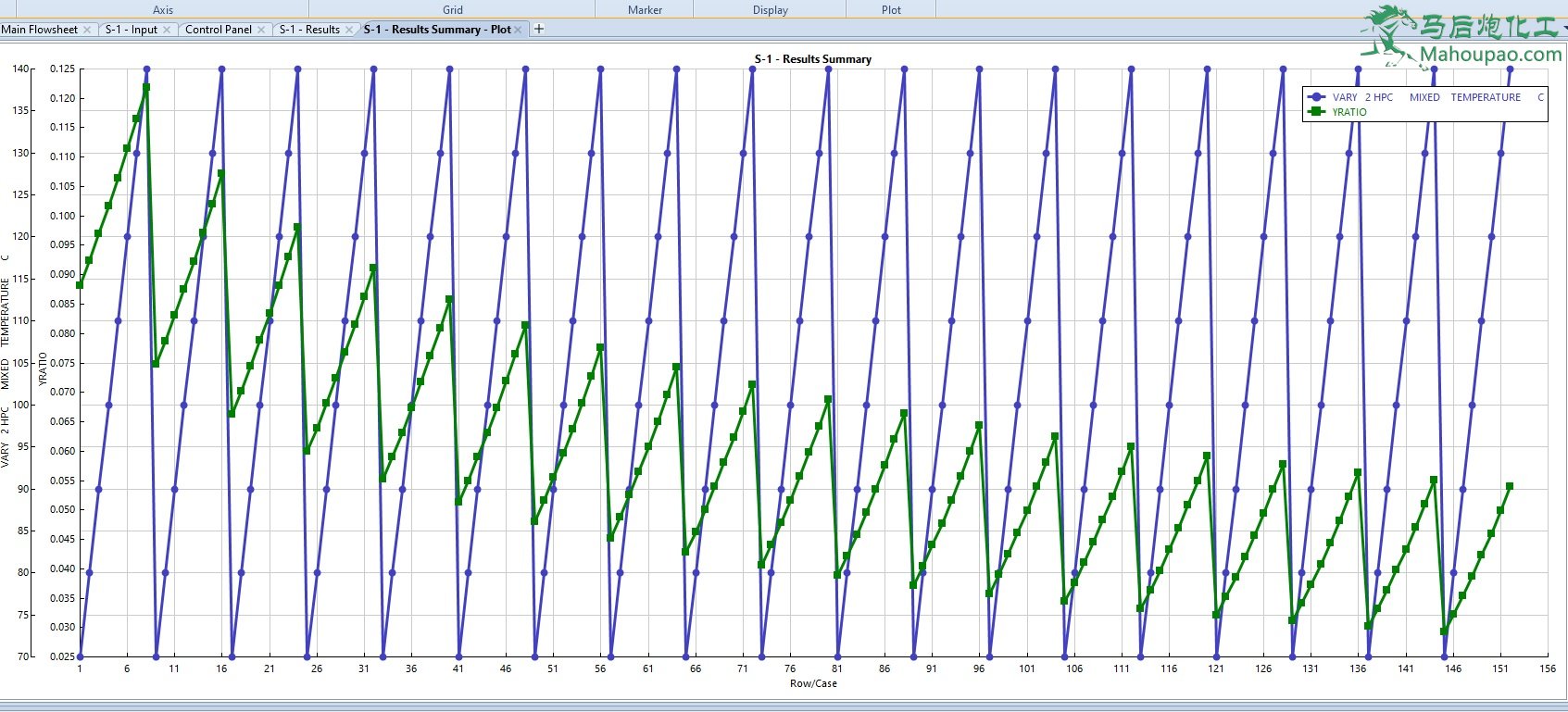Click the Display ribbon group label
This screenshot has height=712, width=1568.
(771, 10)
